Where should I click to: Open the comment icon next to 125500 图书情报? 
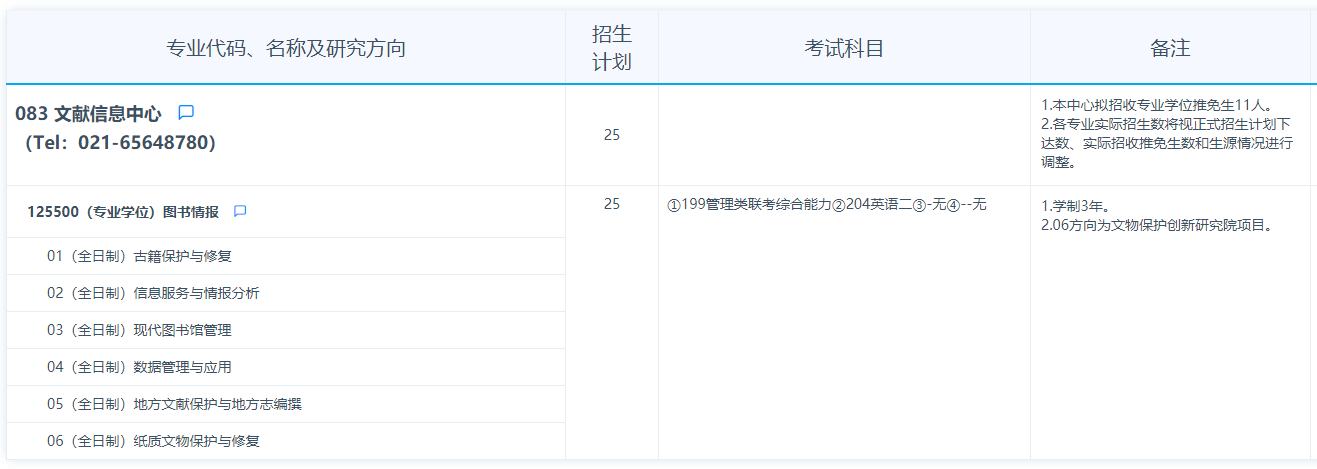pyautogui.click(x=240, y=212)
